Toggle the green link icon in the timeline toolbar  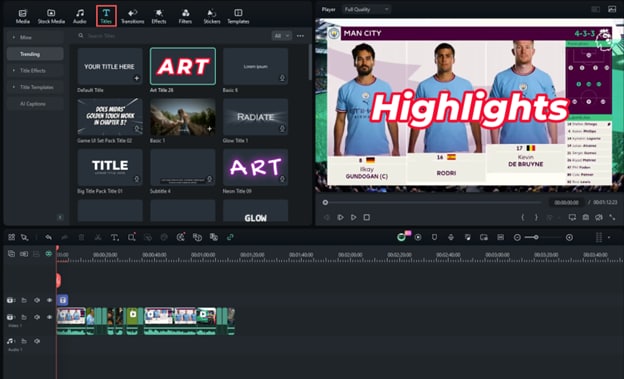point(230,237)
